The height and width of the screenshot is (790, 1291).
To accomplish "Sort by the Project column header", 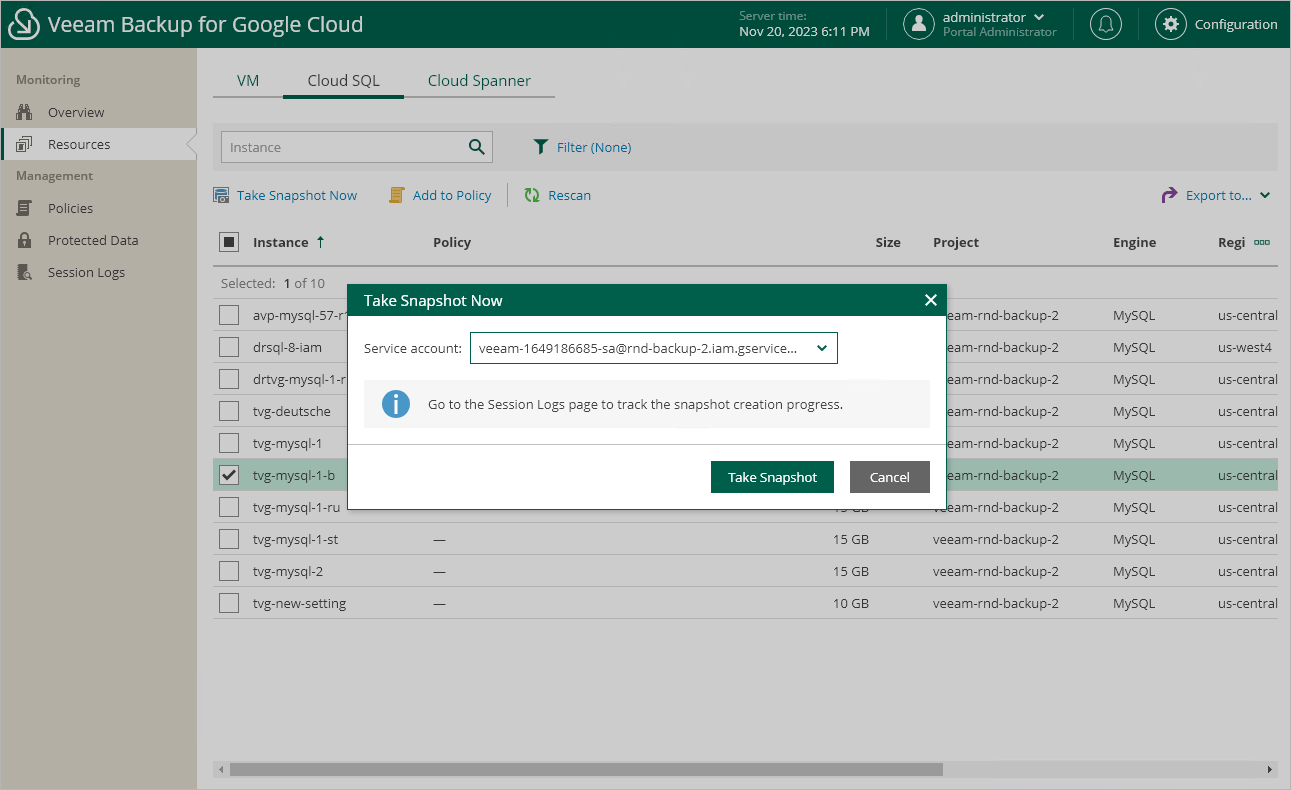I will [956, 242].
